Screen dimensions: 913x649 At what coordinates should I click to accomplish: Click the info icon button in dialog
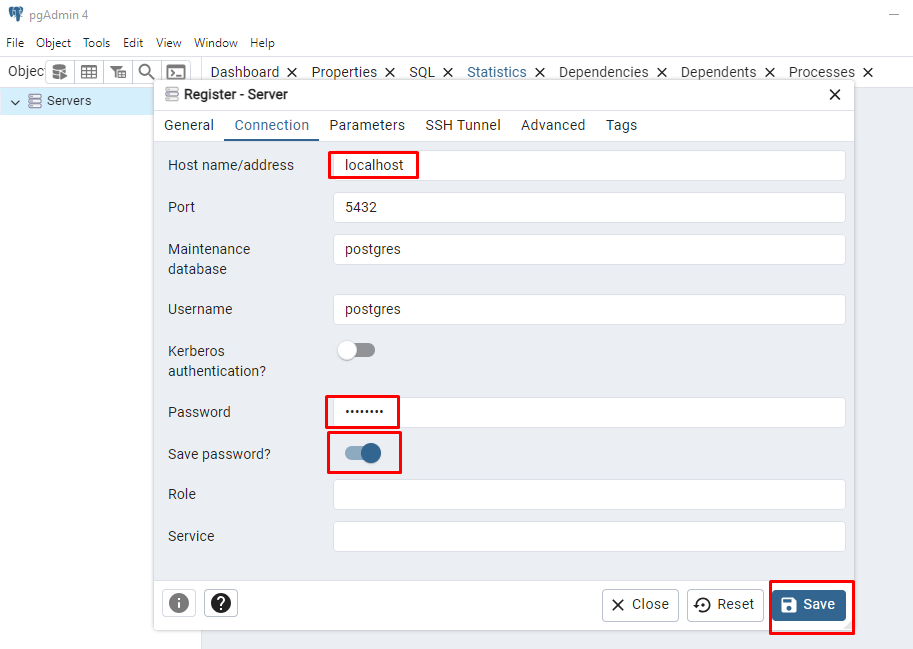click(179, 603)
